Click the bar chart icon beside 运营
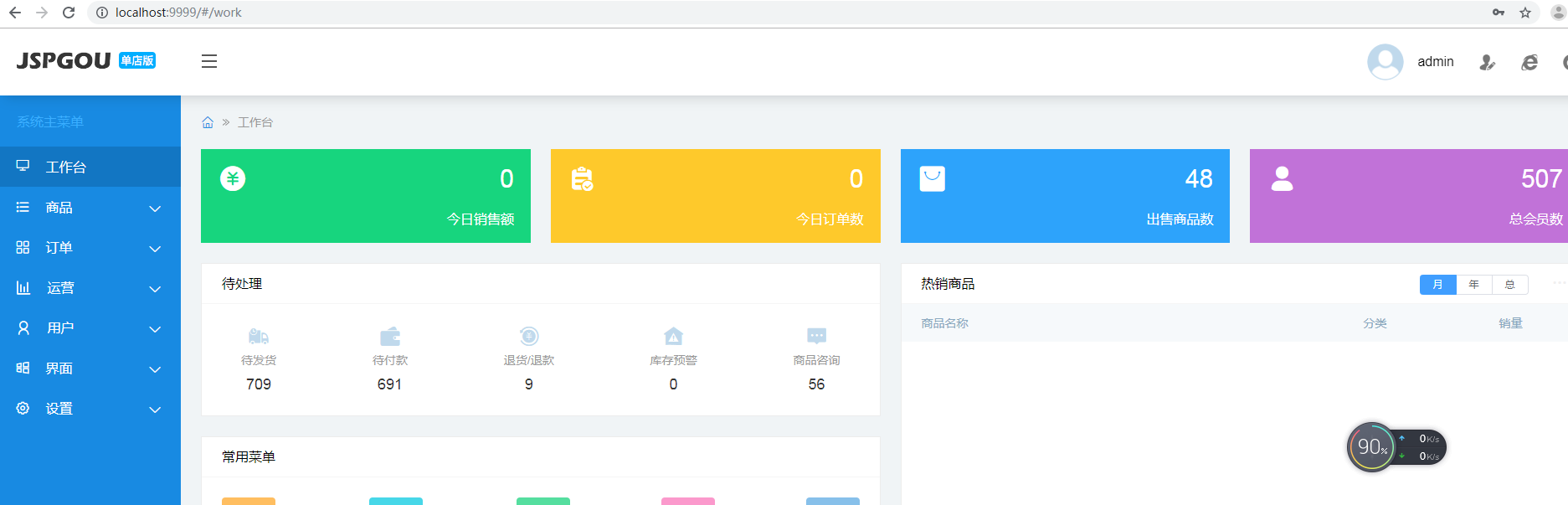 click(23, 287)
